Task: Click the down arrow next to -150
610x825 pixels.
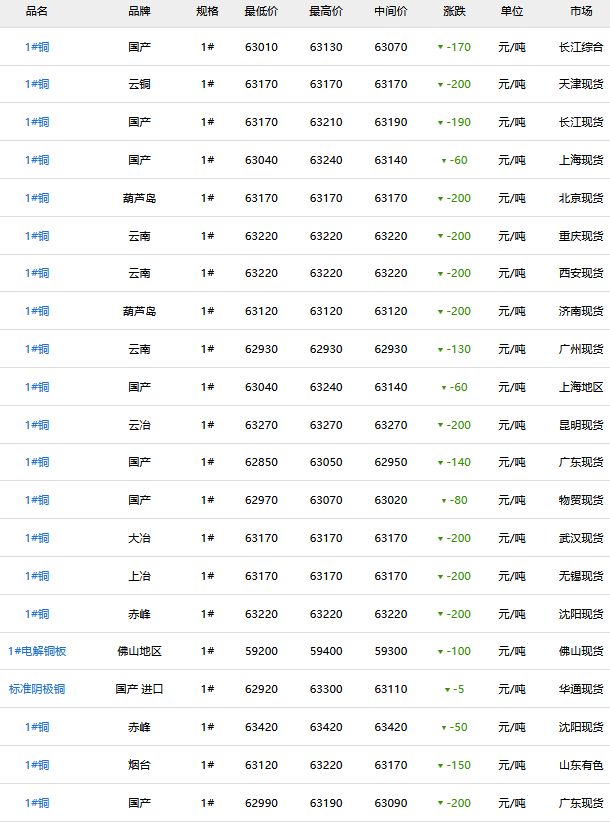Action: click(440, 766)
